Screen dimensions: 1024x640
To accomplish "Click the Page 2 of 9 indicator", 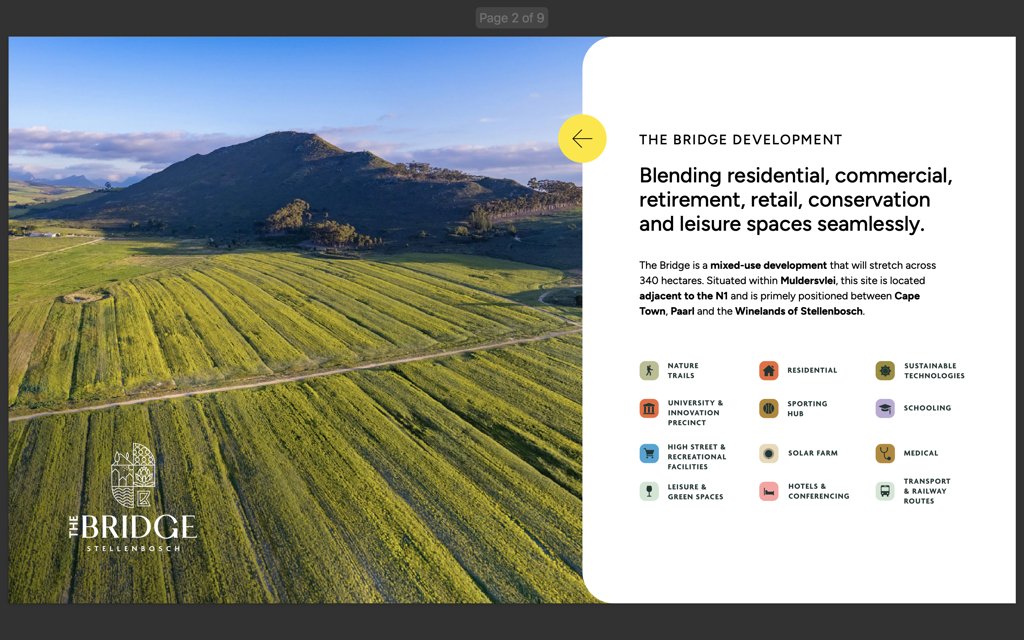I will [x=511, y=18].
